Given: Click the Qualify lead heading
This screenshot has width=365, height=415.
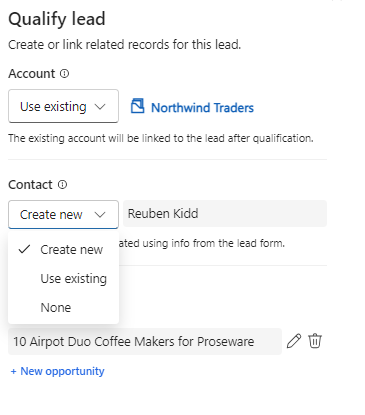Looking at the screenshot, I should 57,19.
